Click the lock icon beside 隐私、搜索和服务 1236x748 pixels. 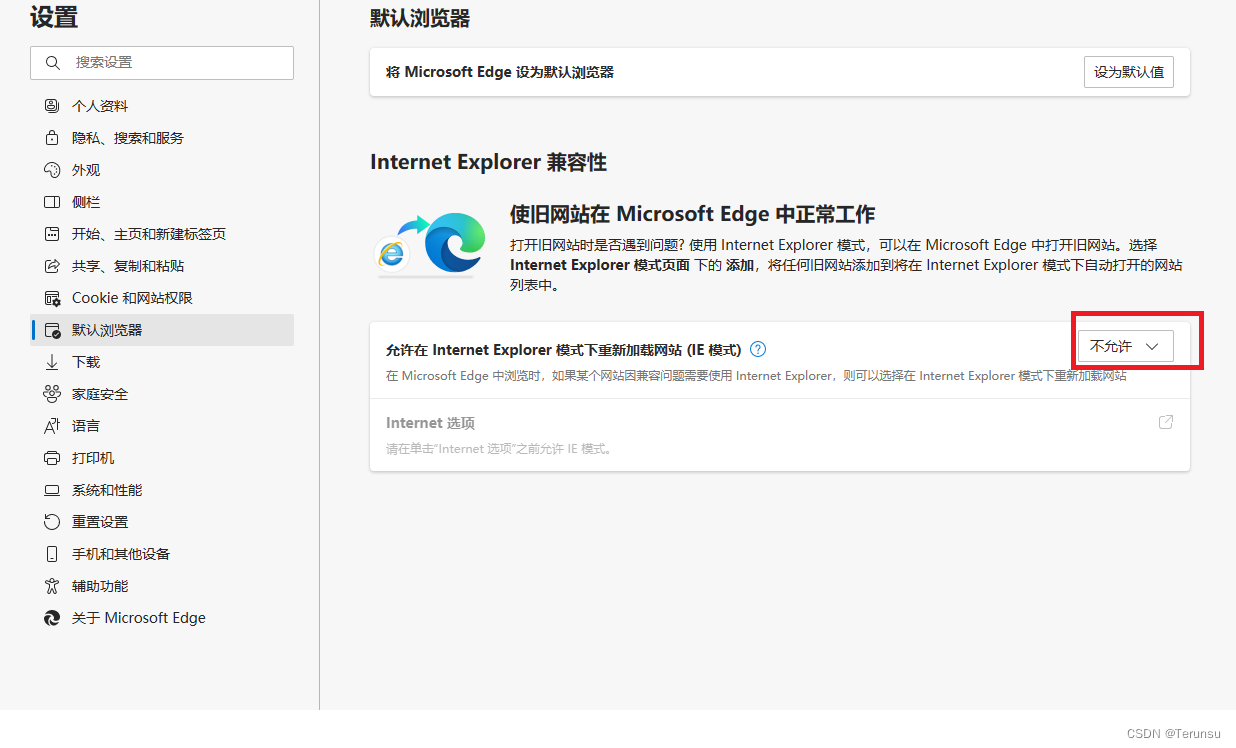[52, 138]
